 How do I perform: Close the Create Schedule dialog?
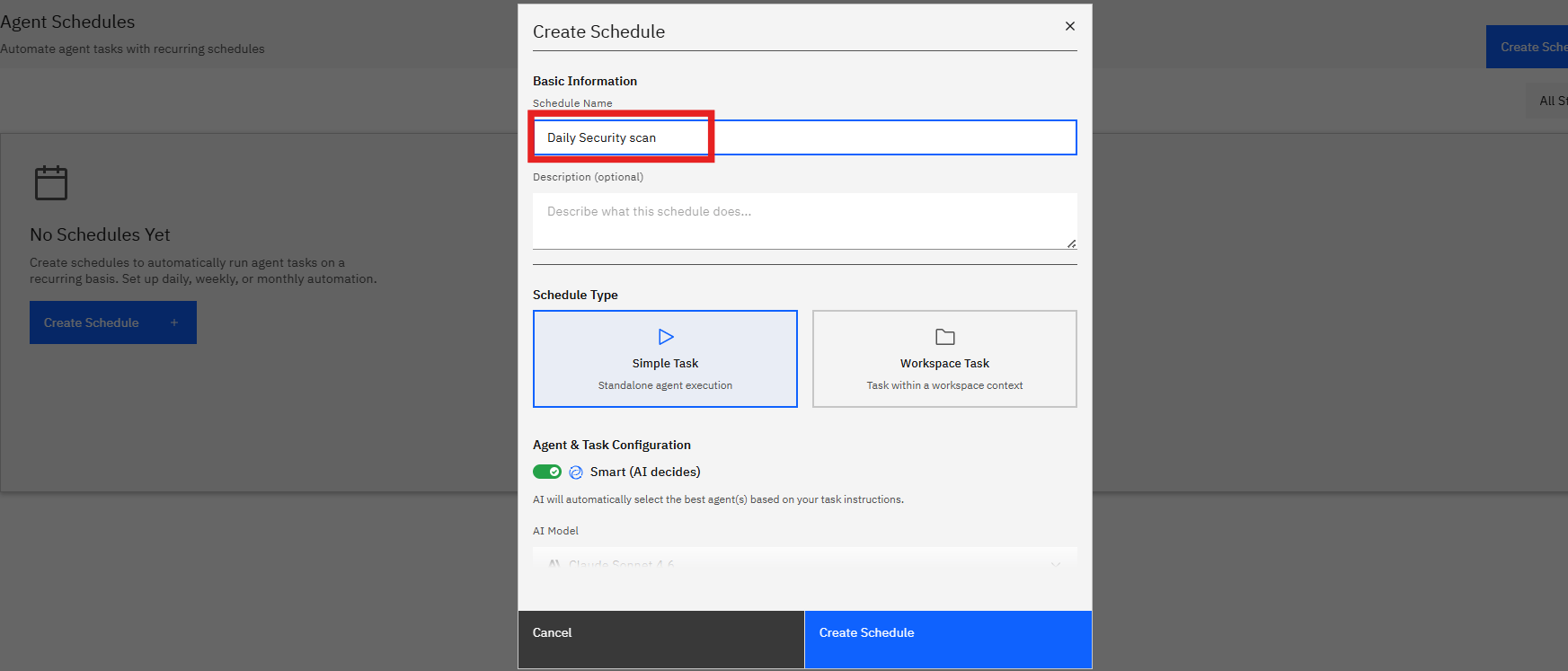coord(1069,26)
